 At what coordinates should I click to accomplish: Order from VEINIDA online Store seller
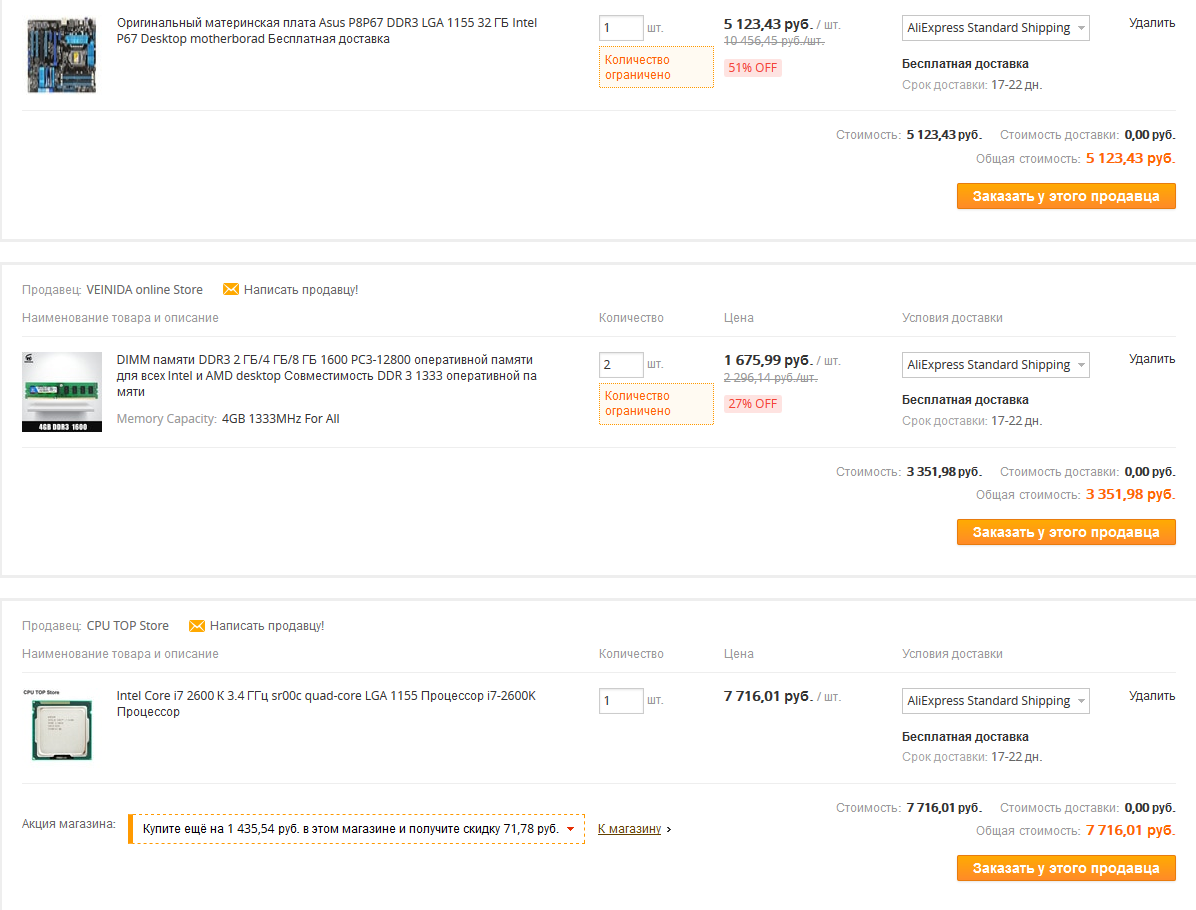1066,532
